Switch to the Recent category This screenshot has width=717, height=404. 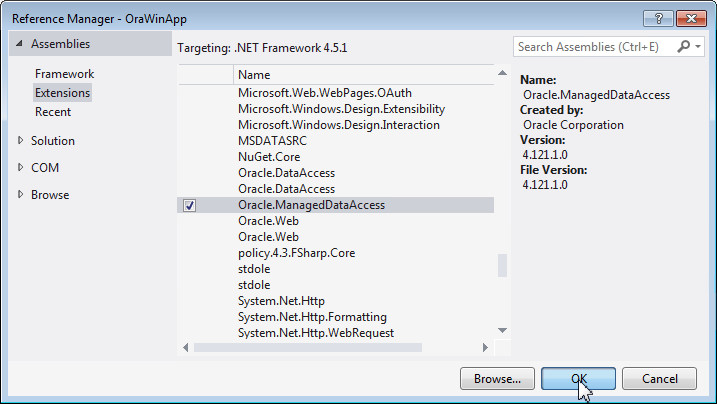point(53,112)
